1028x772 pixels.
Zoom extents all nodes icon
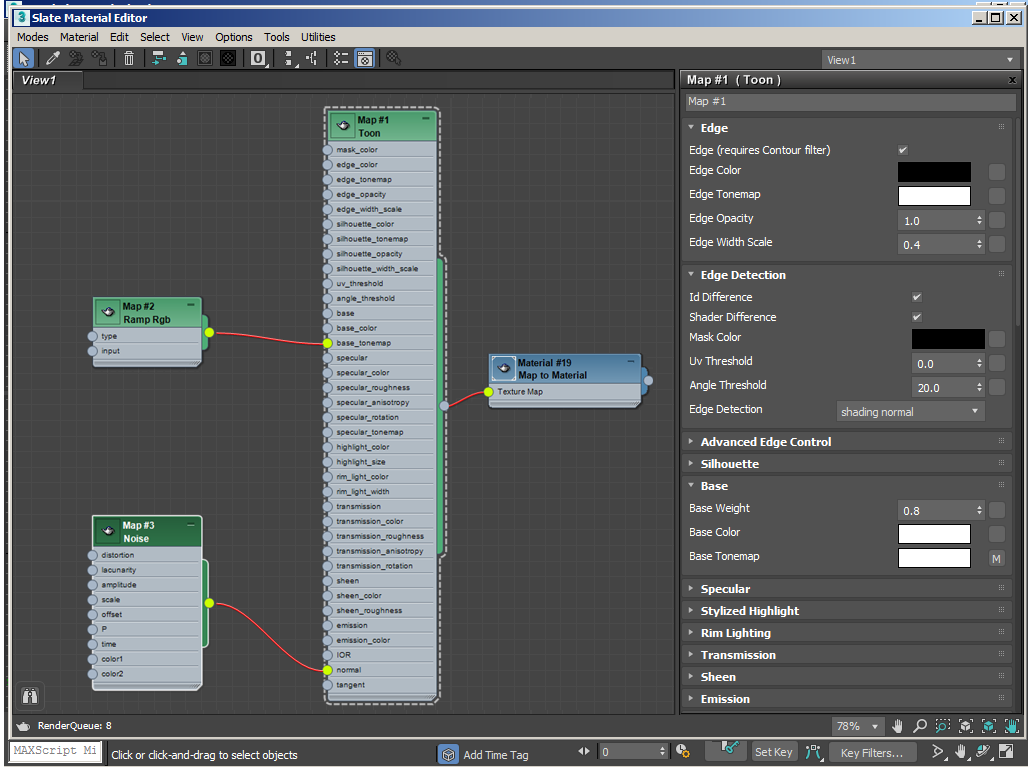click(966, 725)
